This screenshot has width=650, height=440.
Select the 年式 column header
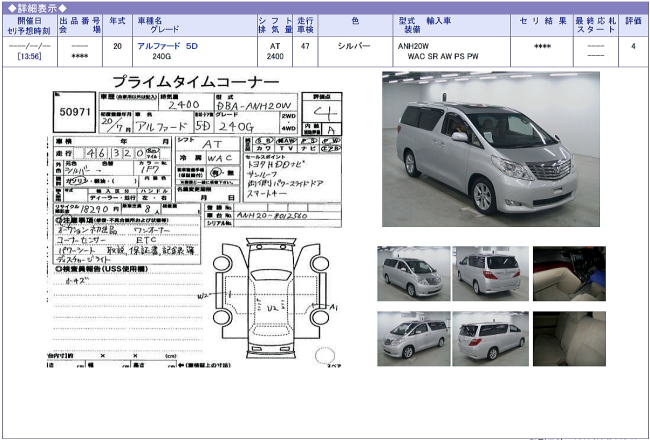coord(117,25)
